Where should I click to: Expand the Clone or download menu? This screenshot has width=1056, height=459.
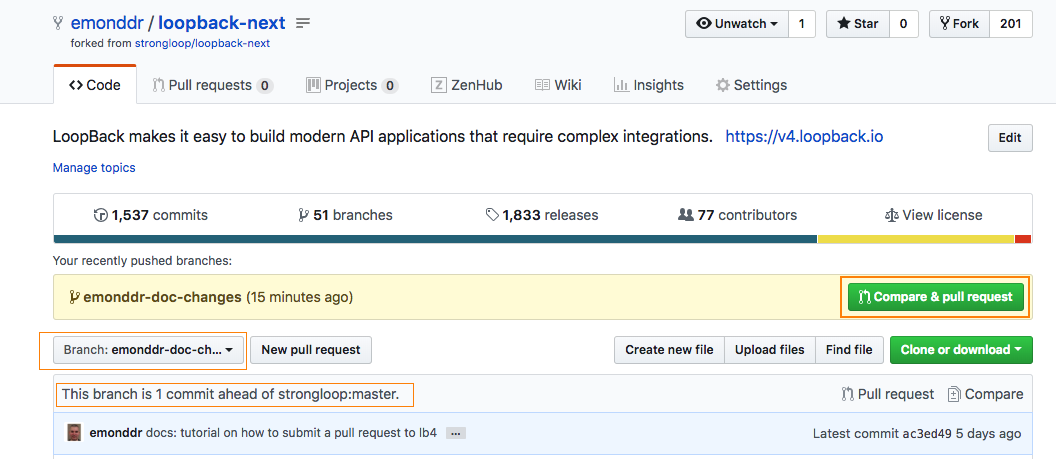[961, 350]
